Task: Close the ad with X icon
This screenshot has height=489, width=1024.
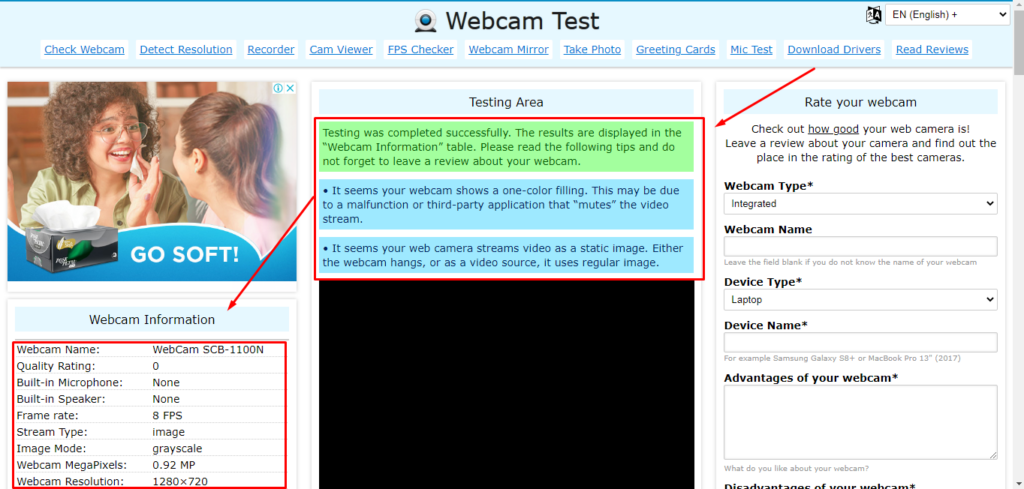Action: click(291, 88)
